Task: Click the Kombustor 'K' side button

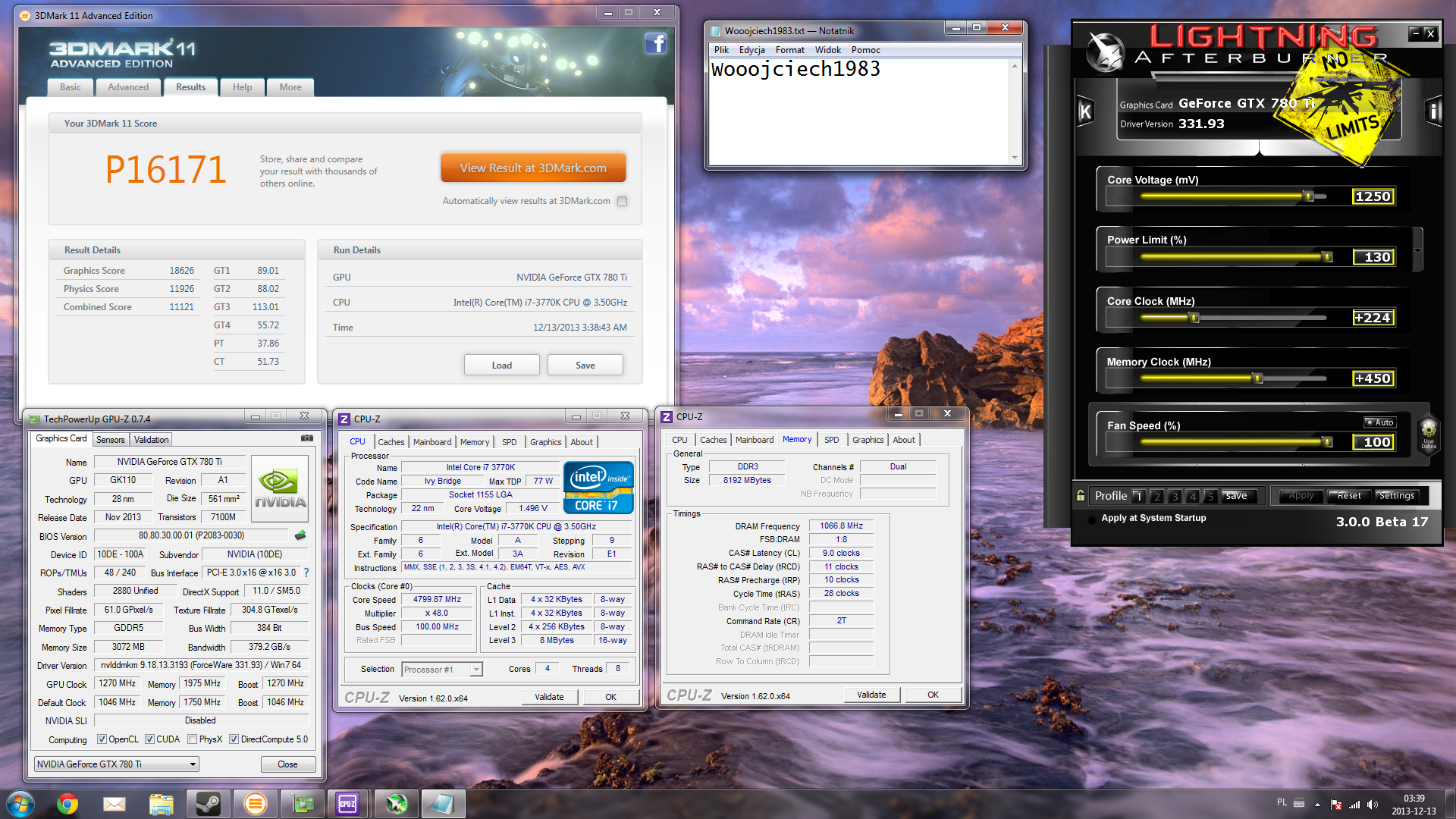Action: tap(1085, 111)
